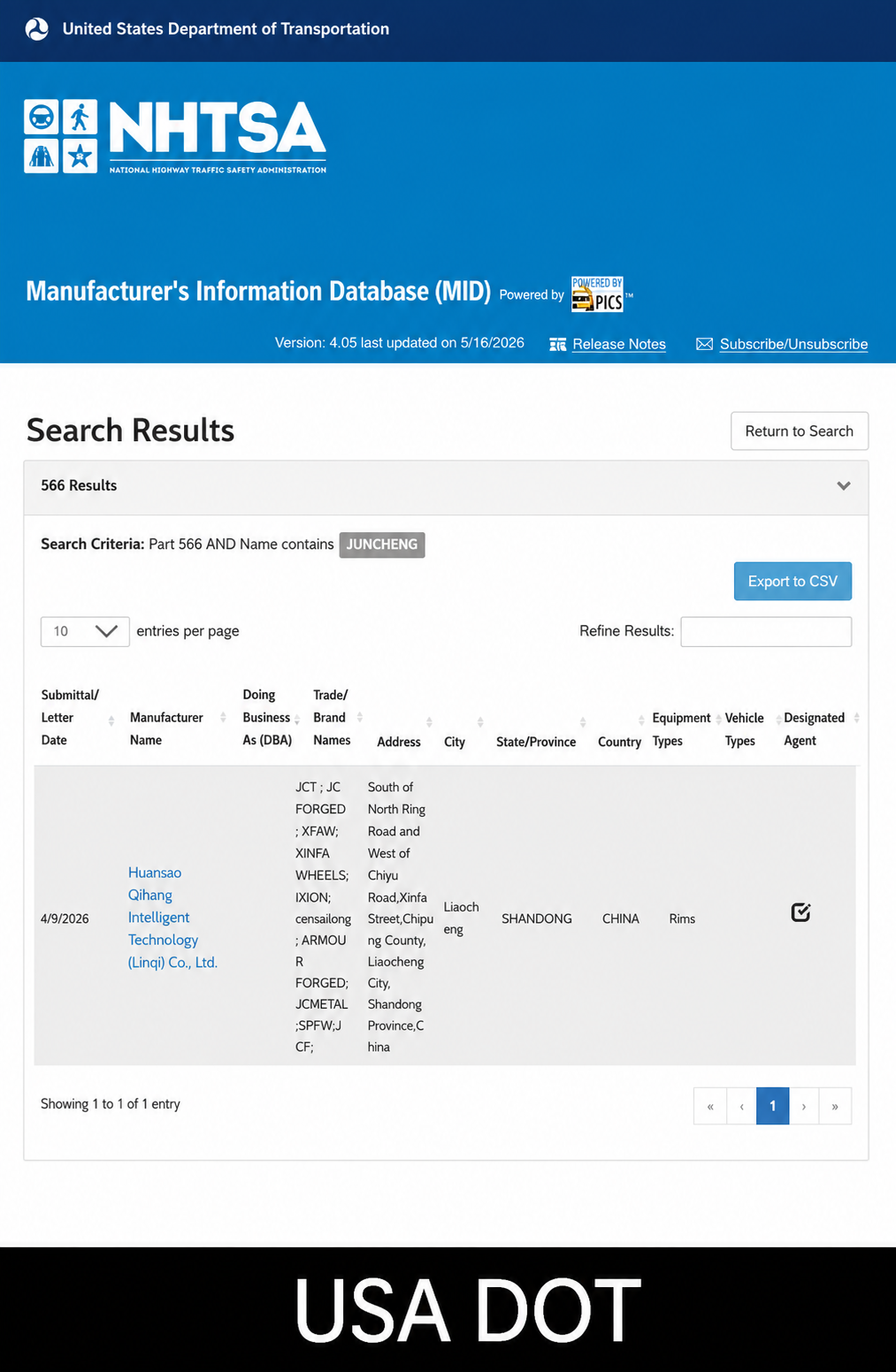The image size is (896, 1372).
Task: Click the Showing 1 to 1 of 1 entry text
Action: [x=111, y=1104]
